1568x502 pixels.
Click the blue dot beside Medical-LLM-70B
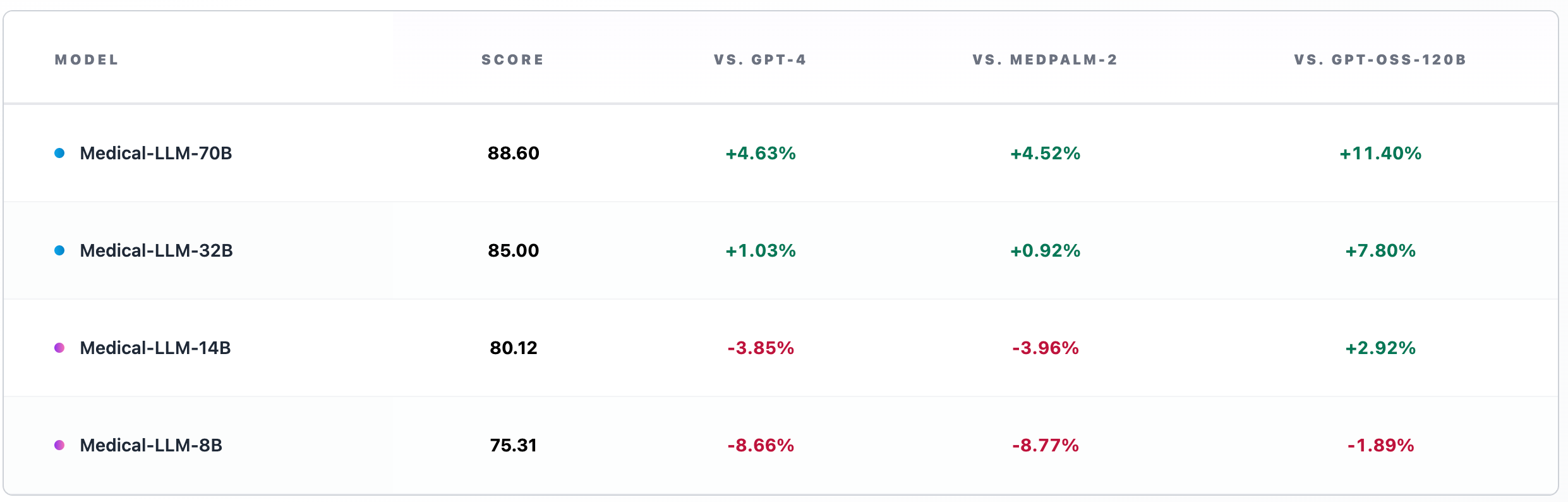[59, 153]
